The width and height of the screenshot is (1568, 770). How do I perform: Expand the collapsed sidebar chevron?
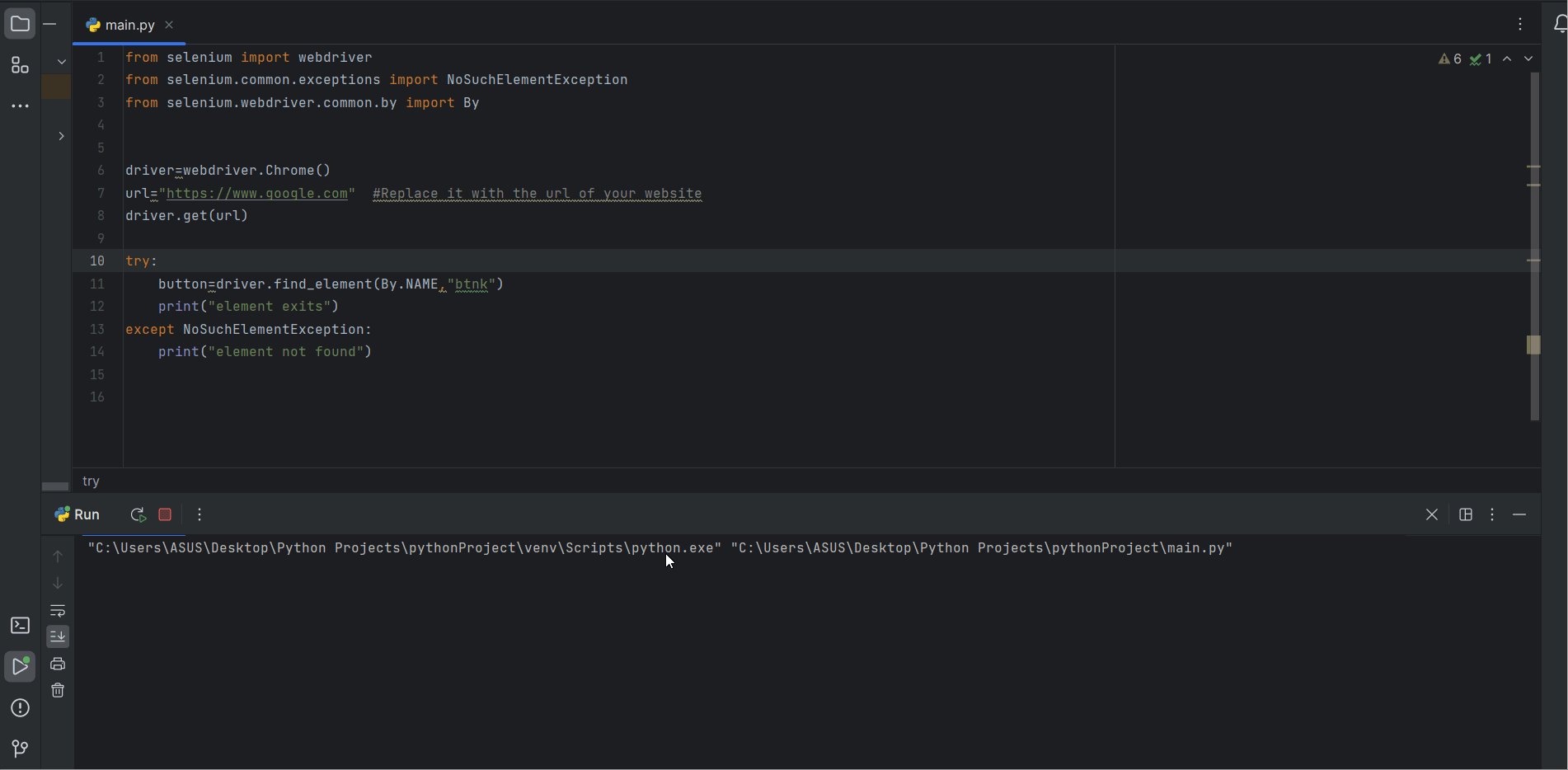point(60,136)
